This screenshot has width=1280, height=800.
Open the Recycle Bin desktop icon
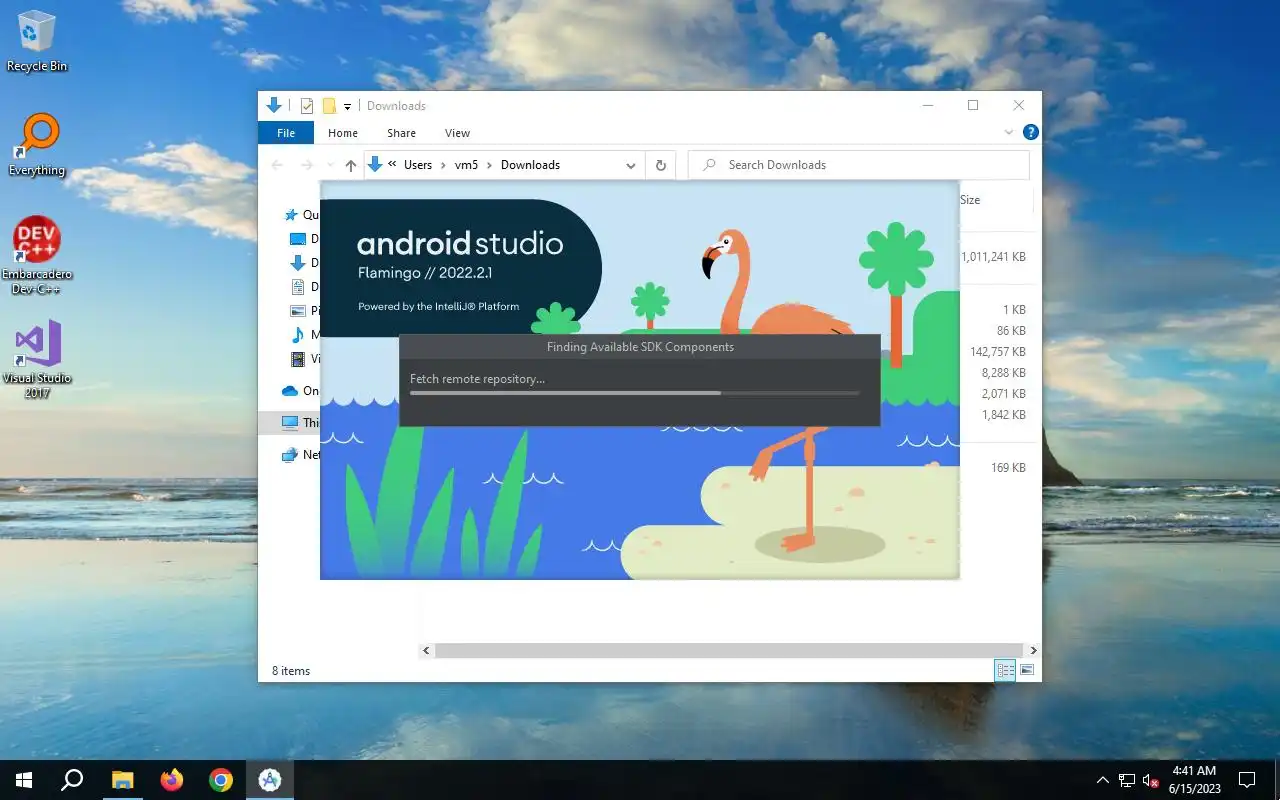click(36, 42)
